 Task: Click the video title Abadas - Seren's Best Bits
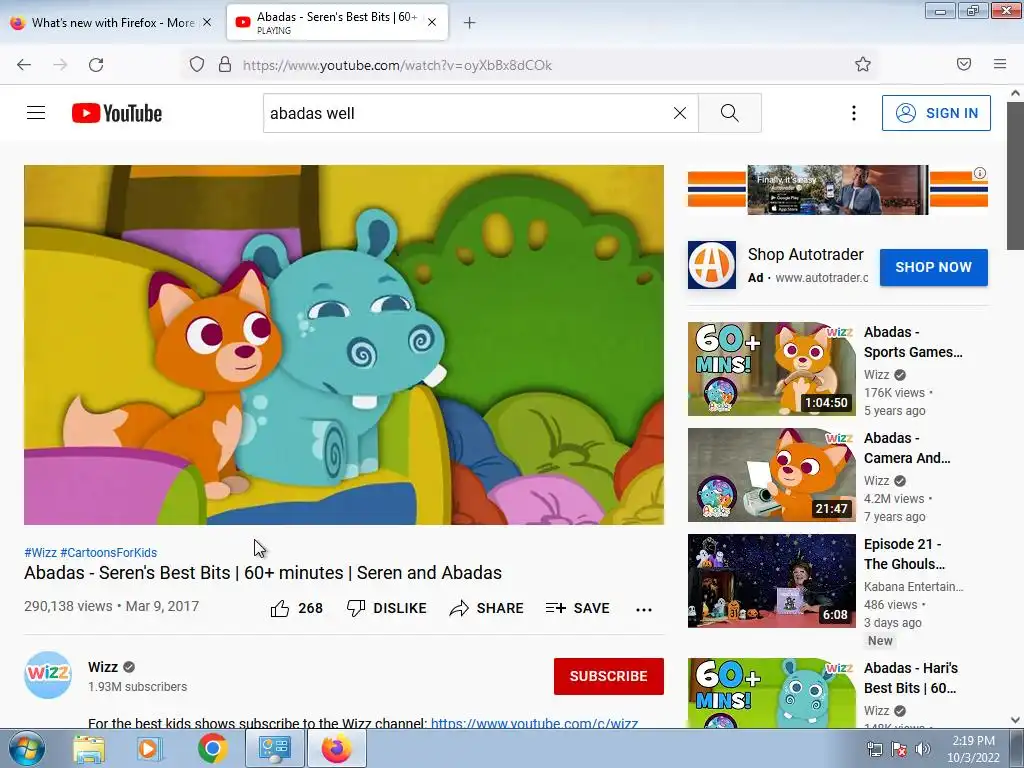[263, 573]
